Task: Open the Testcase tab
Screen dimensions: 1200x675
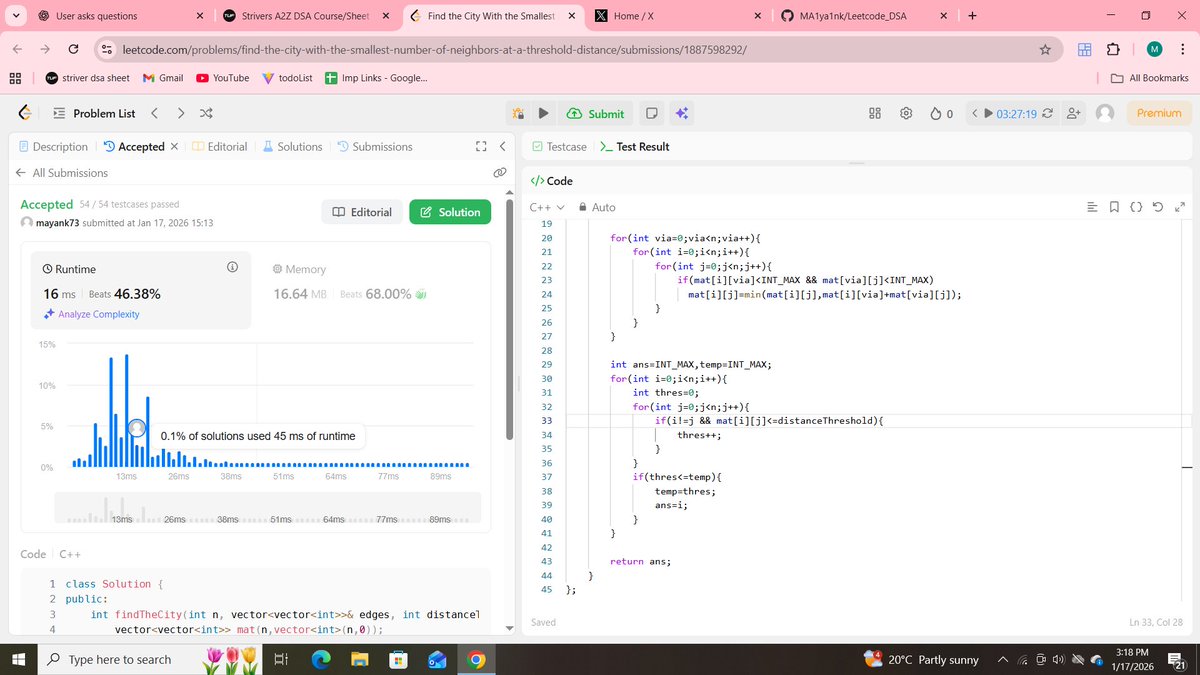Action: click(559, 146)
